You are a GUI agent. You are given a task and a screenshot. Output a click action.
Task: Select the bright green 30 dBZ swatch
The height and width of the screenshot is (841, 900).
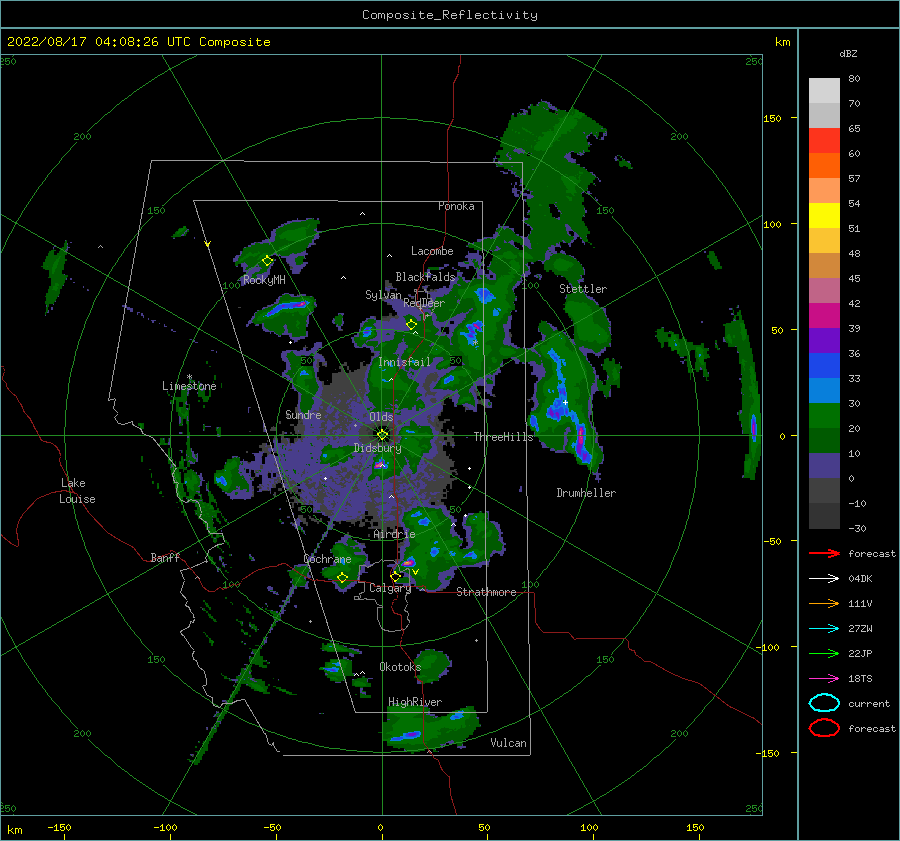pos(824,416)
